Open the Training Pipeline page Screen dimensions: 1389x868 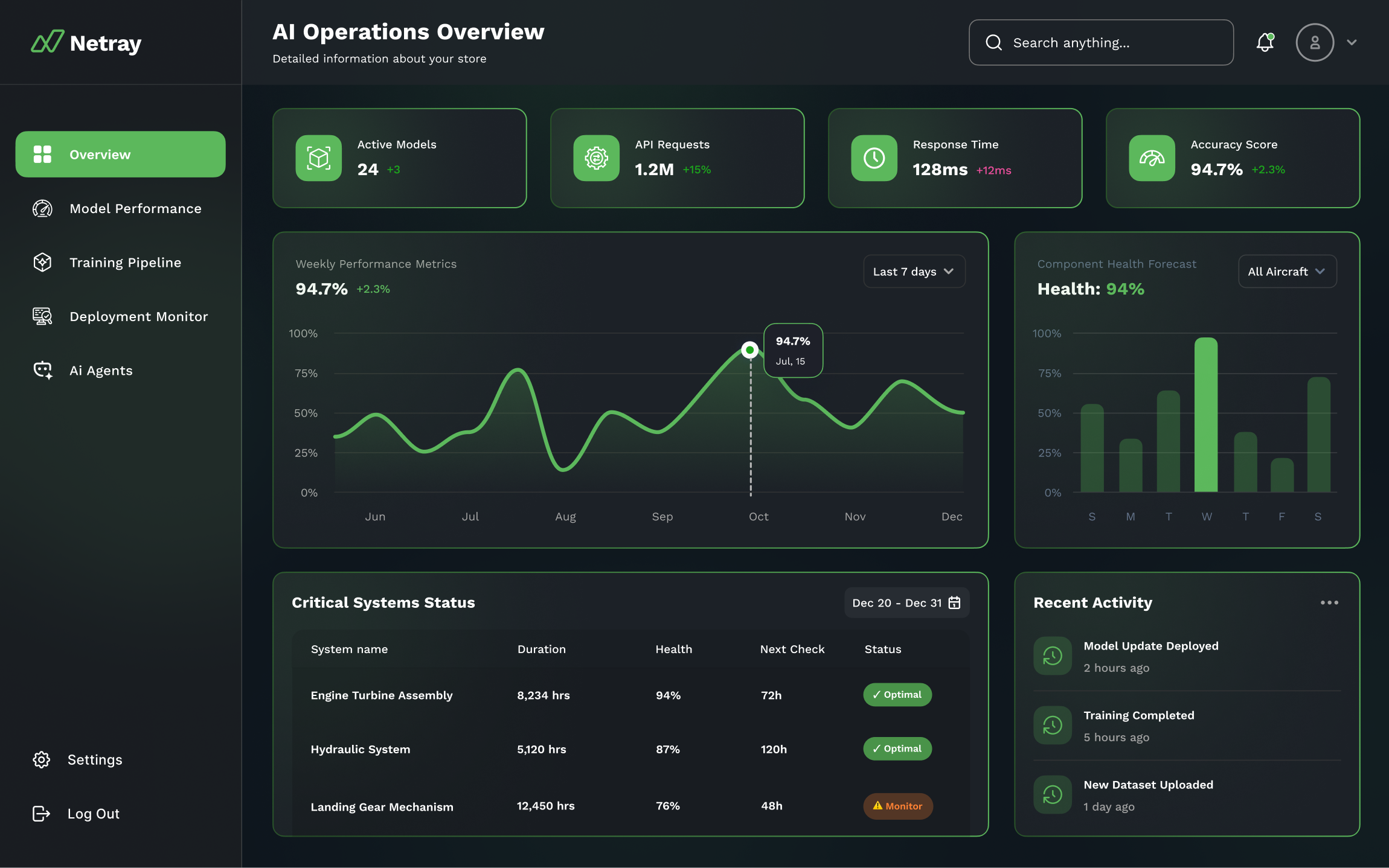(x=125, y=263)
